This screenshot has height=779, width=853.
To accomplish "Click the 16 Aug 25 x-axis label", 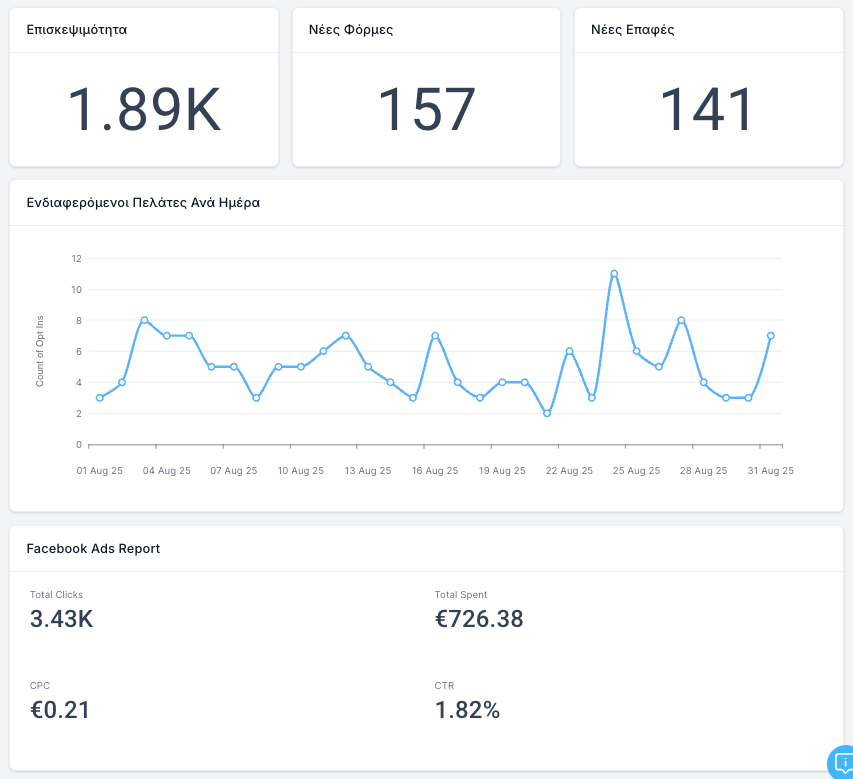I will (435, 470).
